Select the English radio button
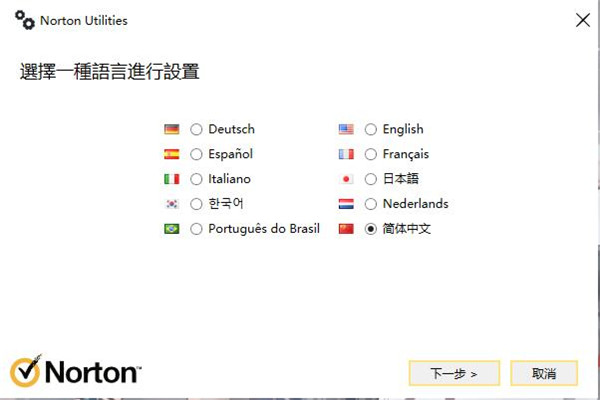Screen dimensions: 600x400 tap(370, 129)
